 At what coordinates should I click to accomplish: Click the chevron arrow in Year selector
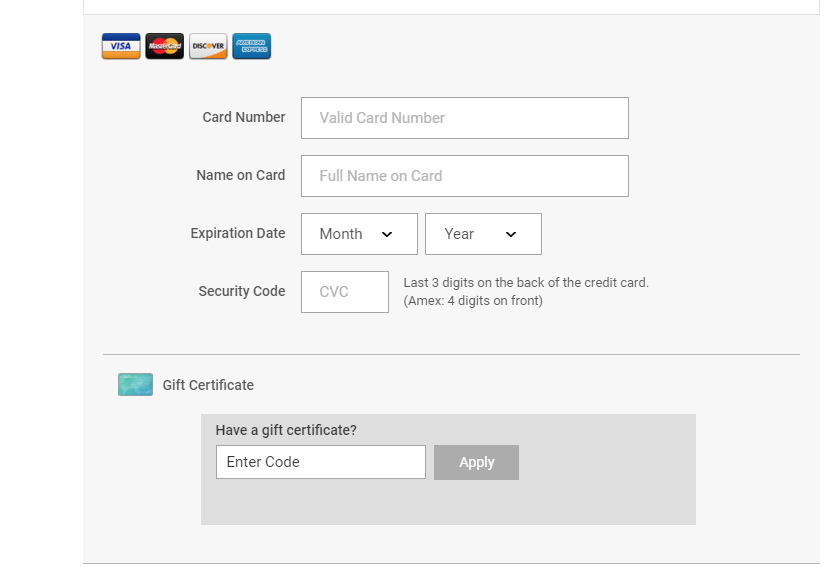coord(511,234)
